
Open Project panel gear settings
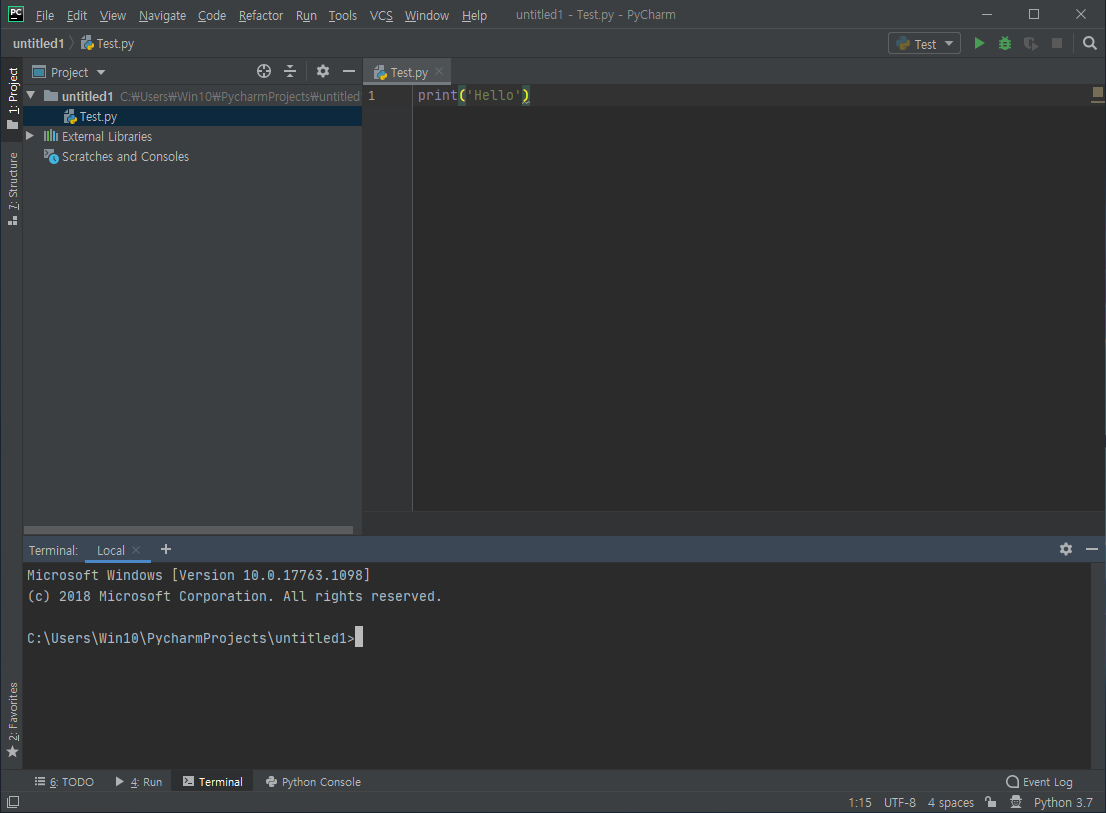pos(322,71)
